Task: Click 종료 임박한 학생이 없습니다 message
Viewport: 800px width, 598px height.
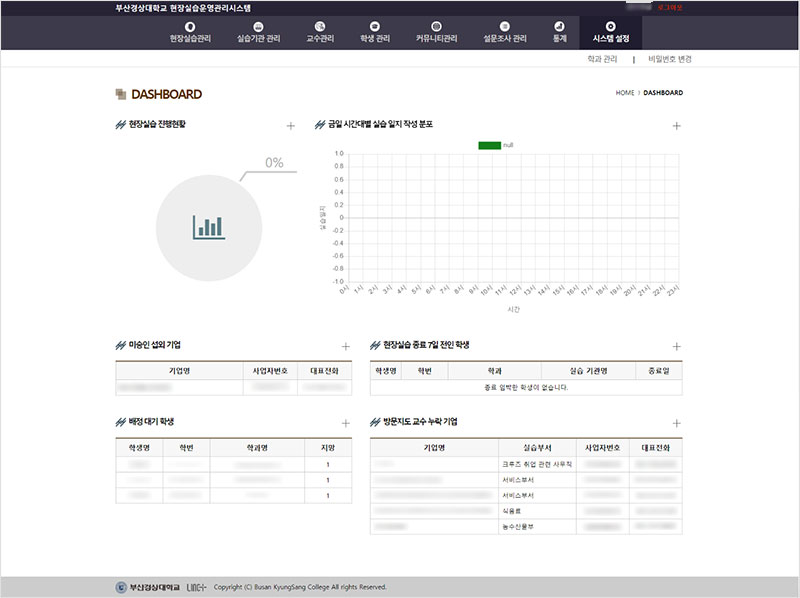Action: (x=526, y=388)
